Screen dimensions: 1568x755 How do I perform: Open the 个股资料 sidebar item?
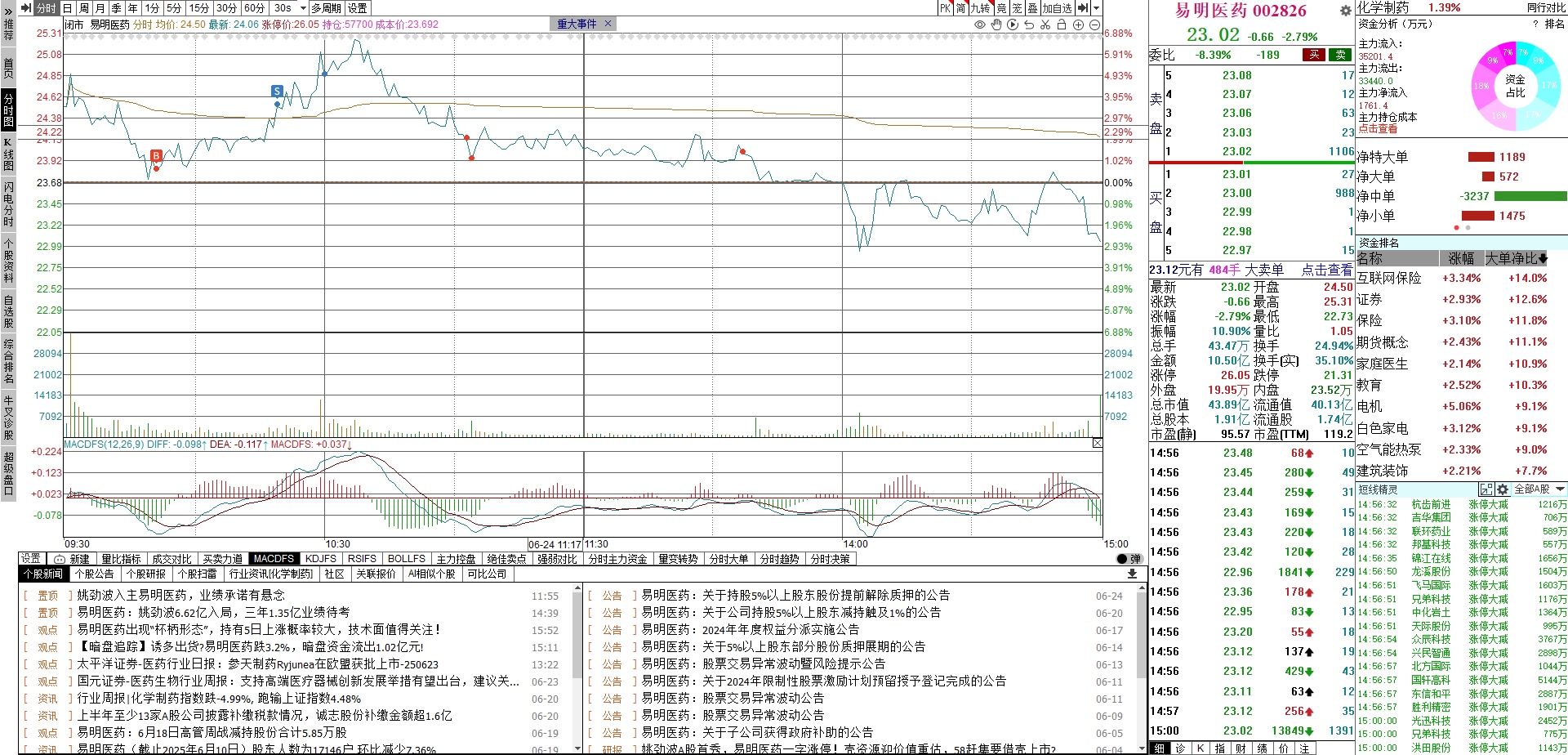tap(8, 261)
